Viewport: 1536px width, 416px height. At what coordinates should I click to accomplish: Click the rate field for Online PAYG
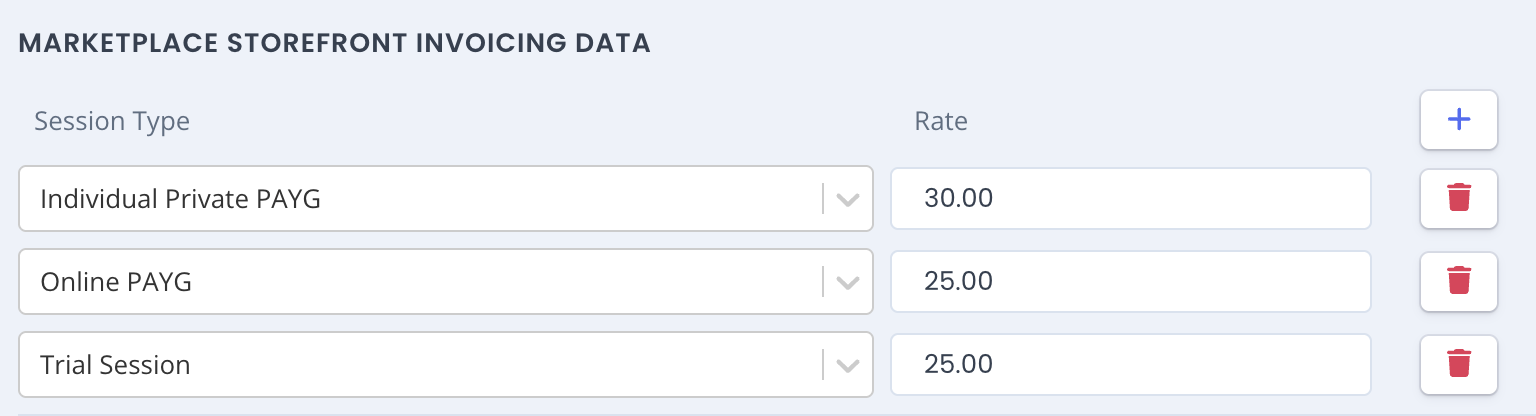(x=1130, y=281)
